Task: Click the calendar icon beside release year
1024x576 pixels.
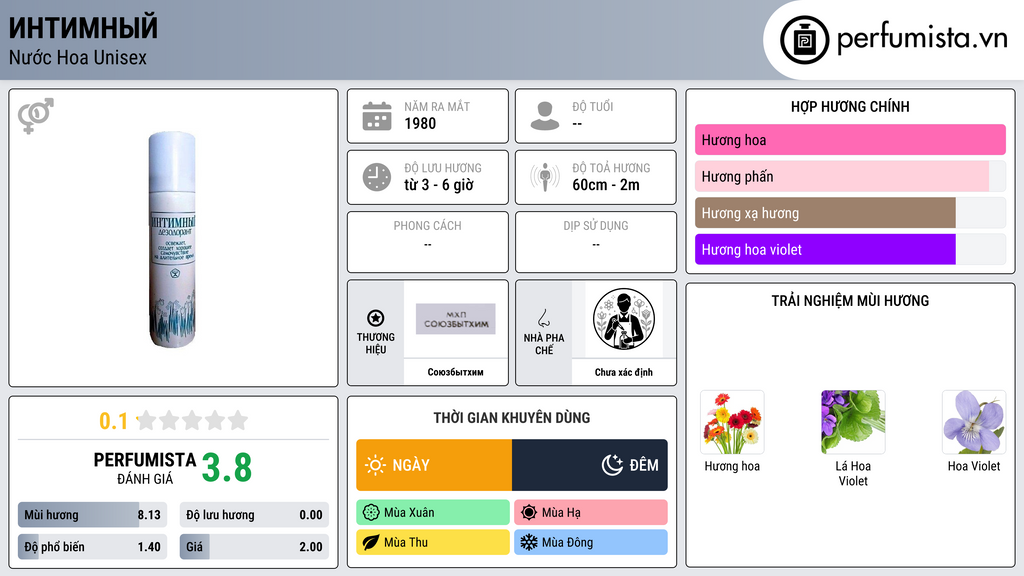Action: point(377,116)
